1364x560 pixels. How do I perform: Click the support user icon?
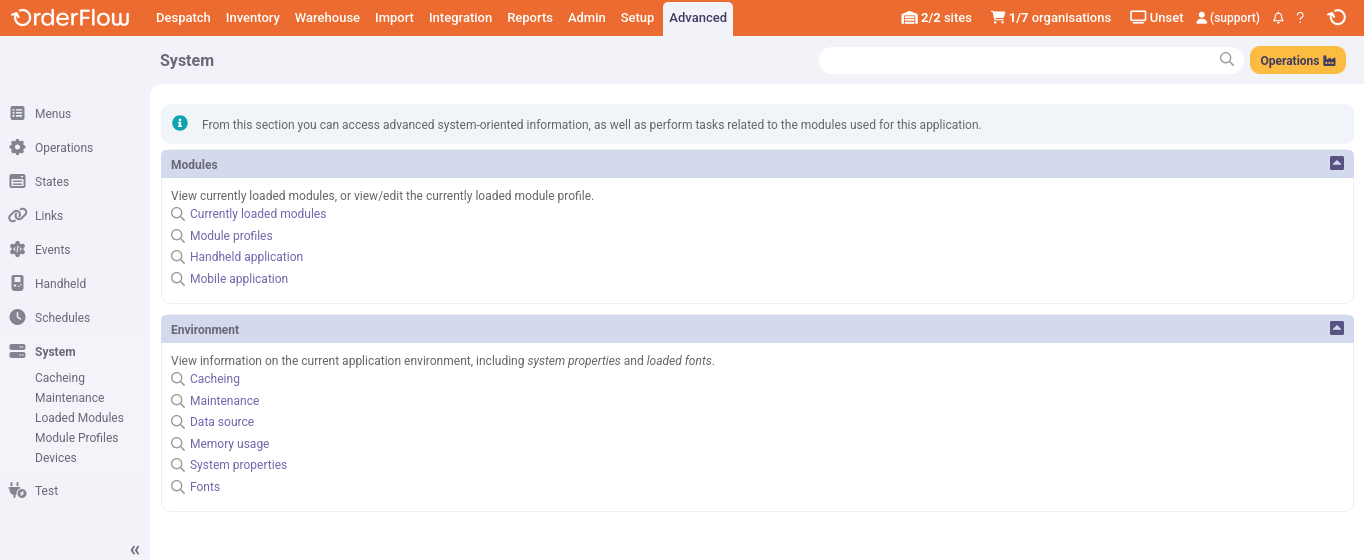tap(1202, 18)
